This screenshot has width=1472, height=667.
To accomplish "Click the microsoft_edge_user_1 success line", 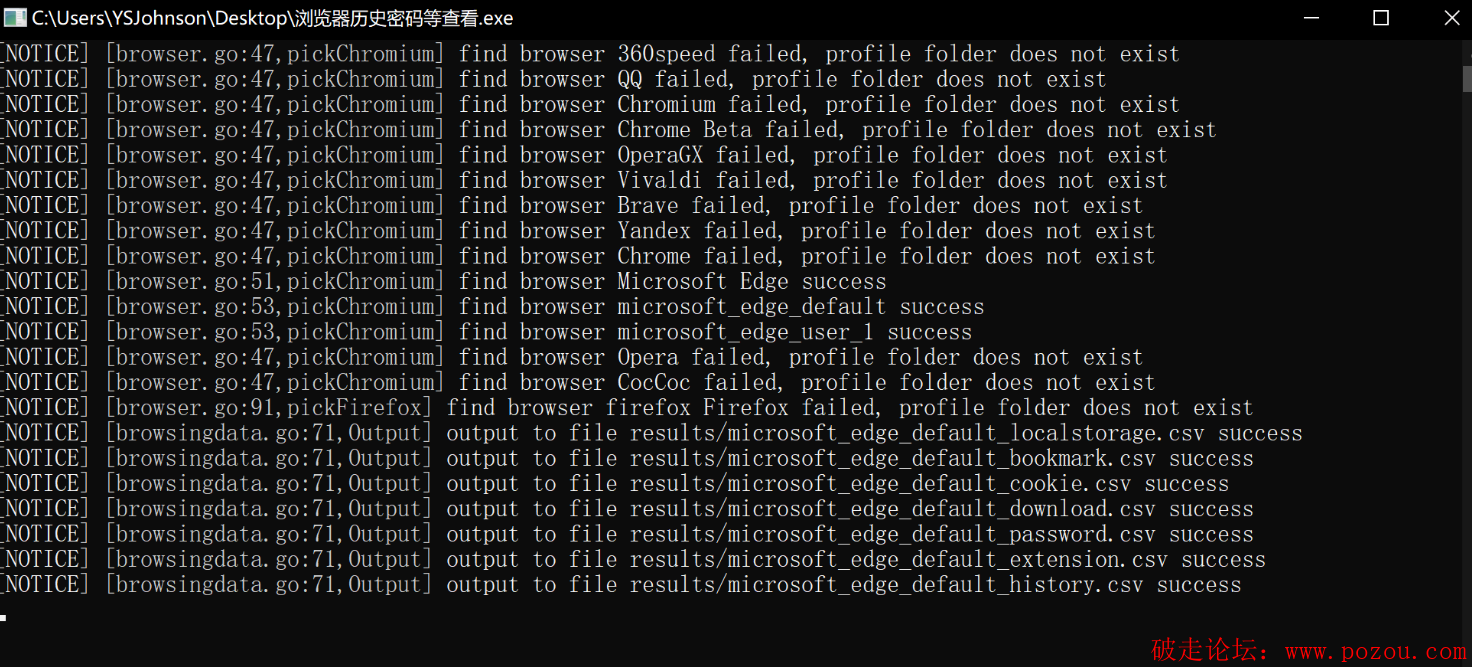I will [486, 332].
